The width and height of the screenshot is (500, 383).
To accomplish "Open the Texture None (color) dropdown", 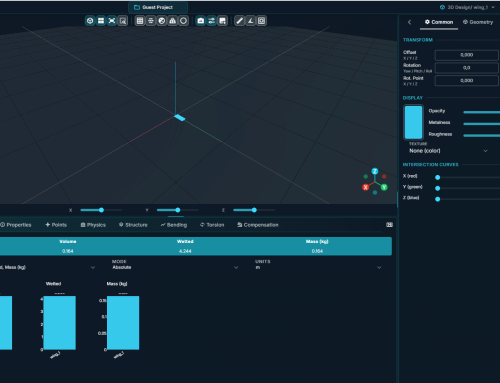I will tap(448, 151).
